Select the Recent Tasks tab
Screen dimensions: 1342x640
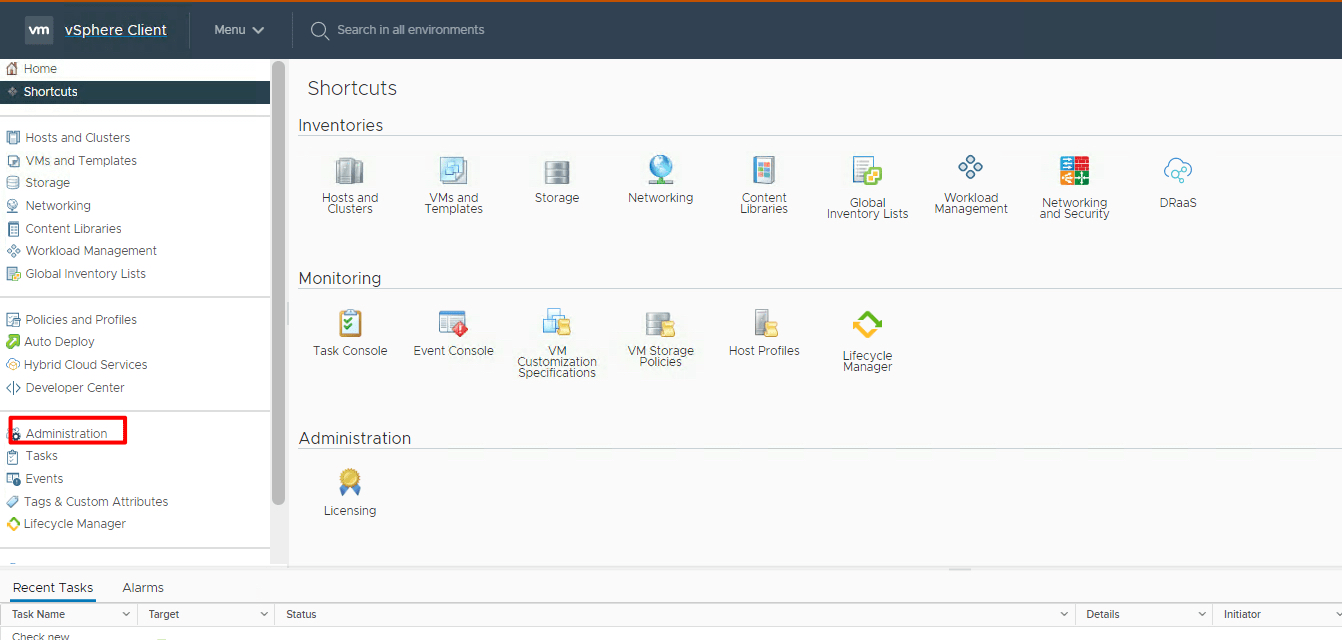(x=52, y=587)
